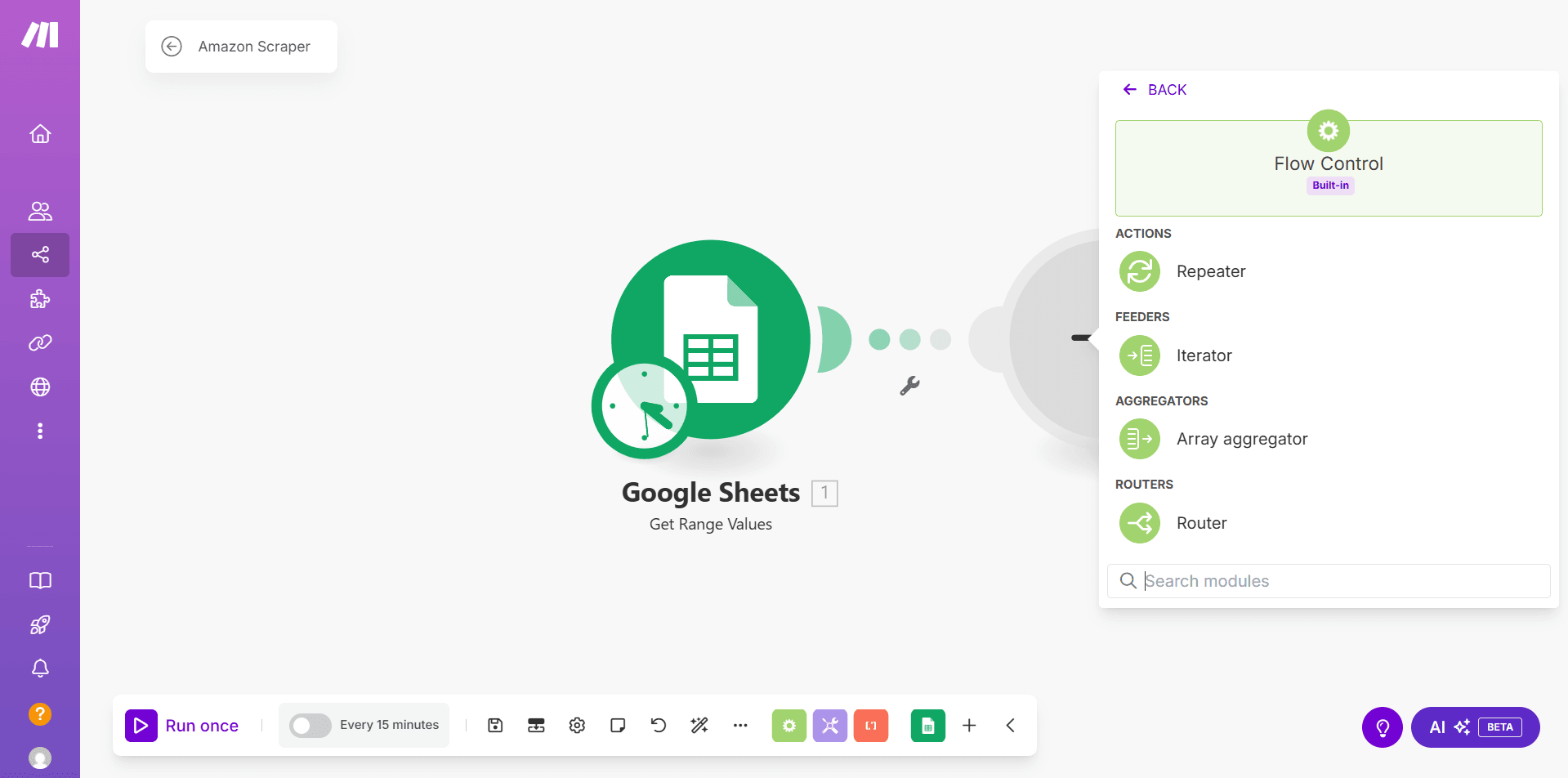
Task: Click the rocket What's new icon
Action: click(40, 625)
